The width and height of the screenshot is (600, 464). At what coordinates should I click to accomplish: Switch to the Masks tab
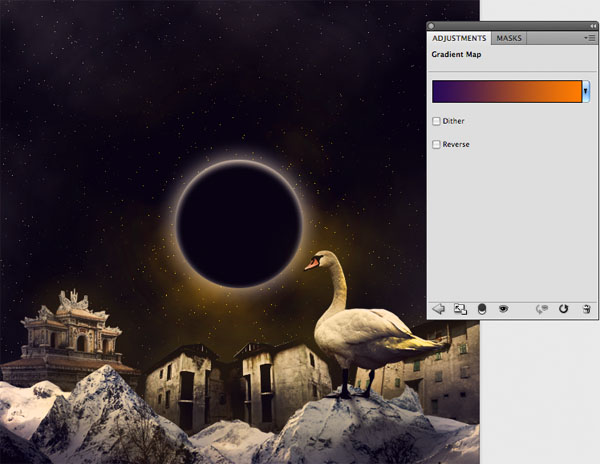coord(509,38)
